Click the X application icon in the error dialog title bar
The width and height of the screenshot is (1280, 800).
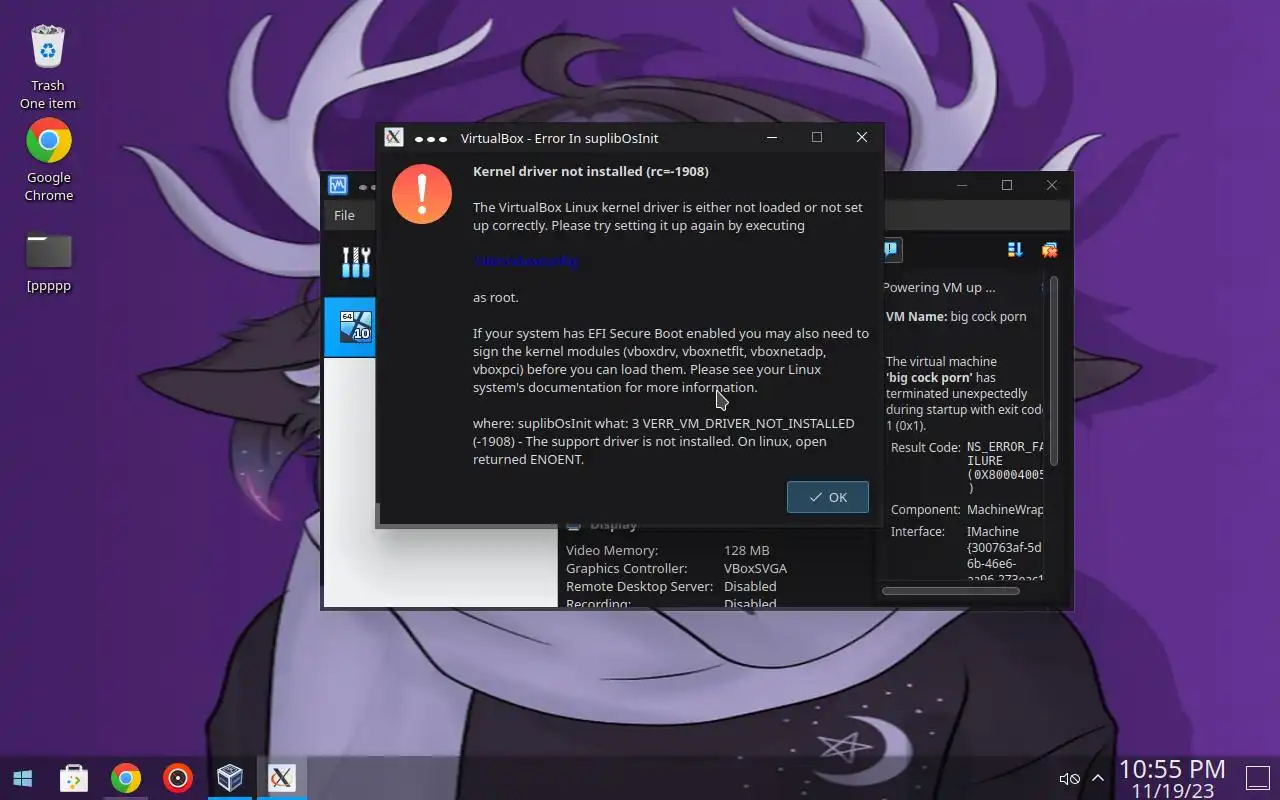pos(394,138)
